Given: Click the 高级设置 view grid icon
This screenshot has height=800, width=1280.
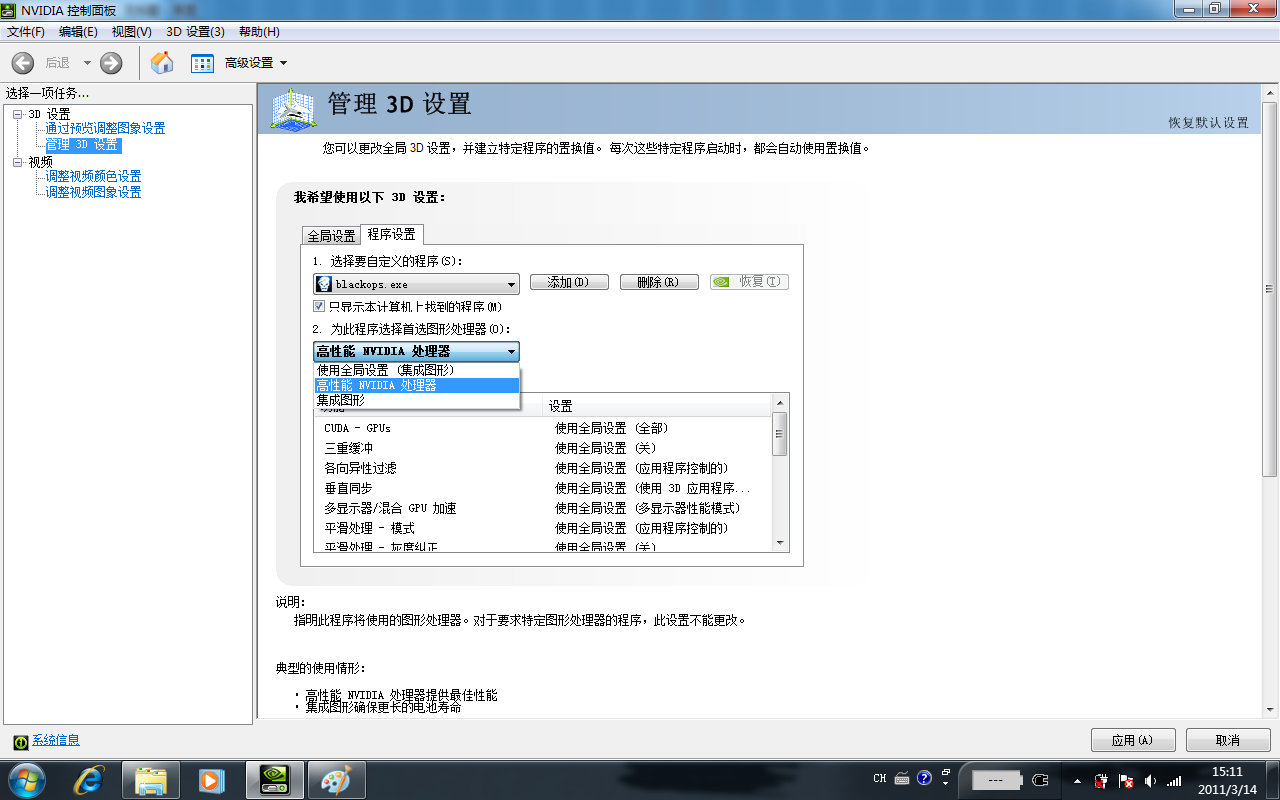Looking at the screenshot, I should click(x=202, y=63).
